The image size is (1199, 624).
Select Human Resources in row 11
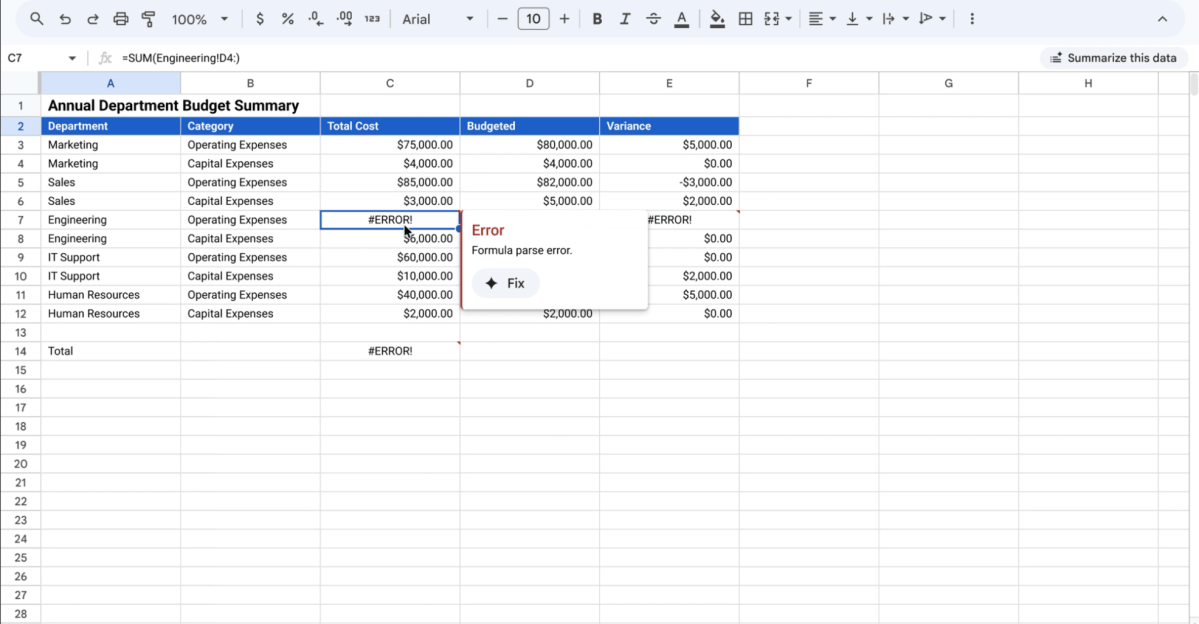coord(110,295)
